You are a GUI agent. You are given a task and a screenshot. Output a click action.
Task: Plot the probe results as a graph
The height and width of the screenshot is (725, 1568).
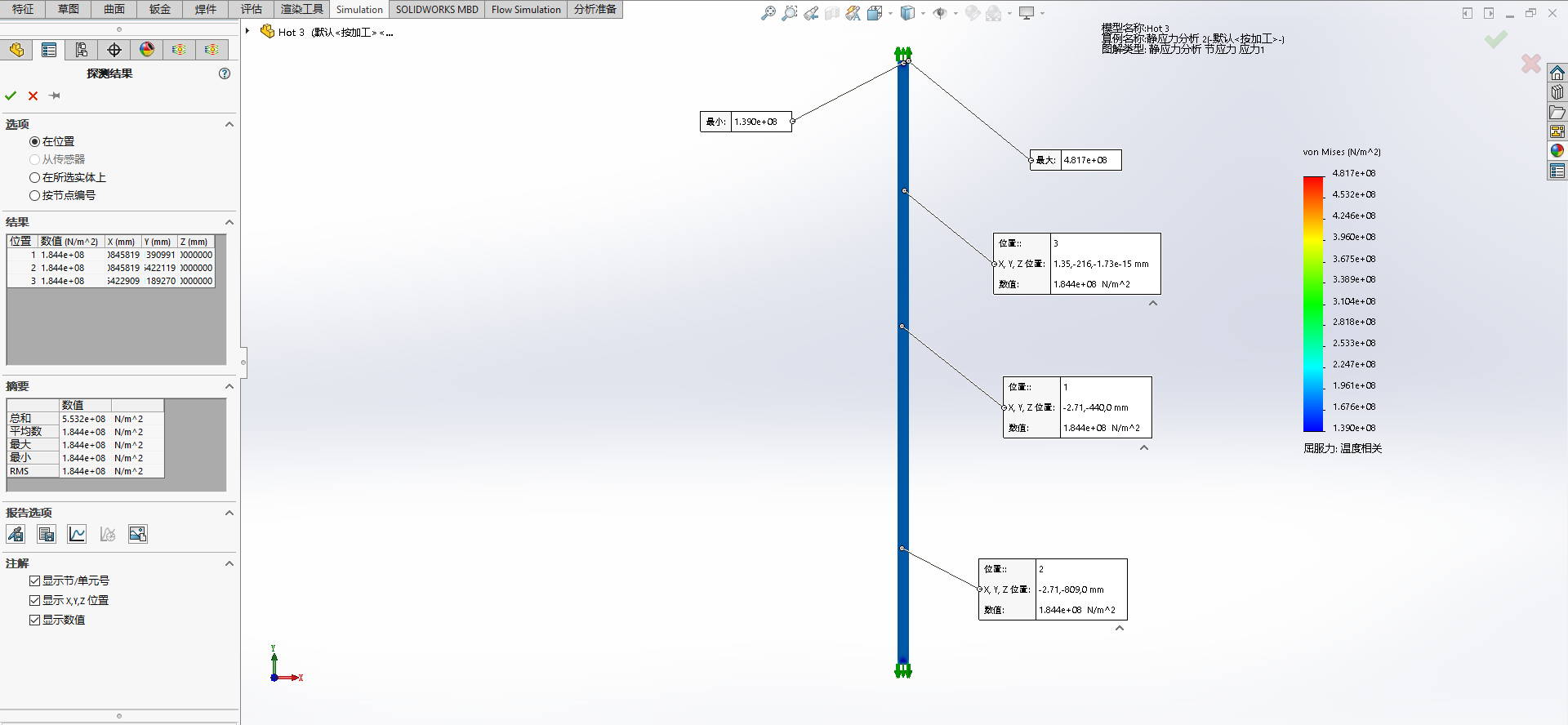77,534
